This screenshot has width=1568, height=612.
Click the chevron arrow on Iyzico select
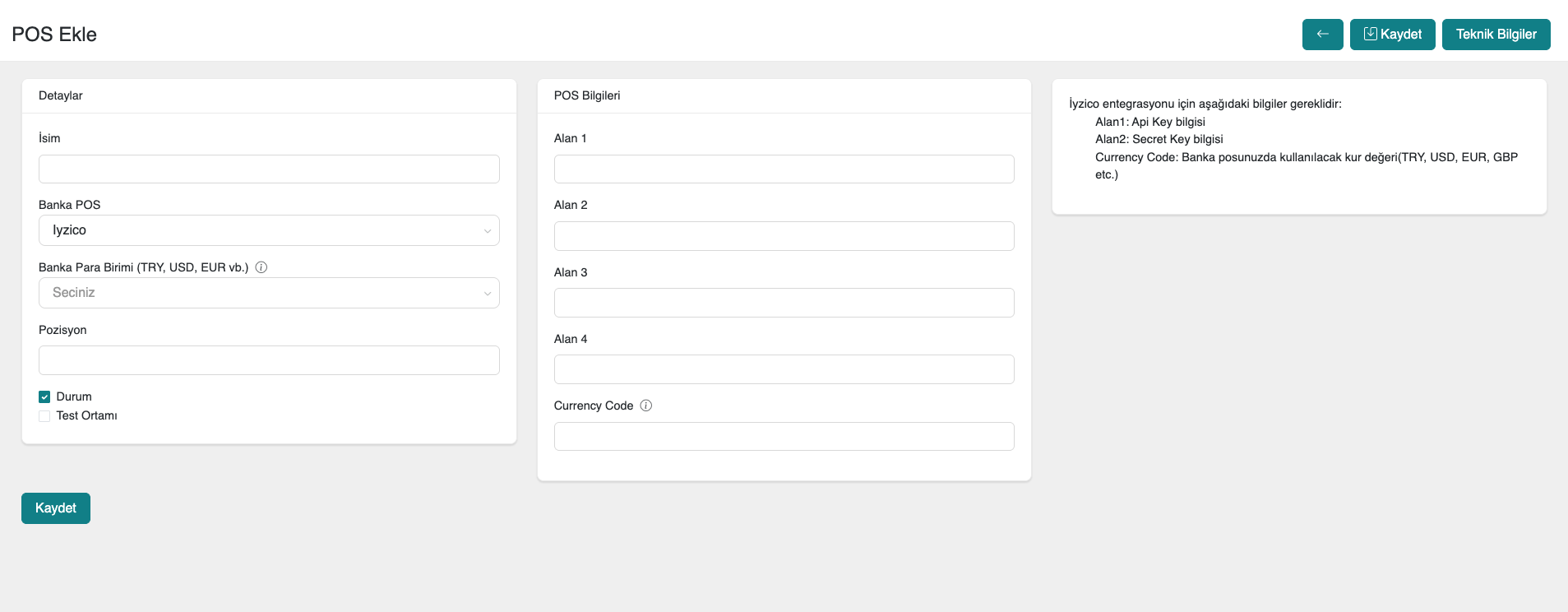pyautogui.click(x=488, y=231)
